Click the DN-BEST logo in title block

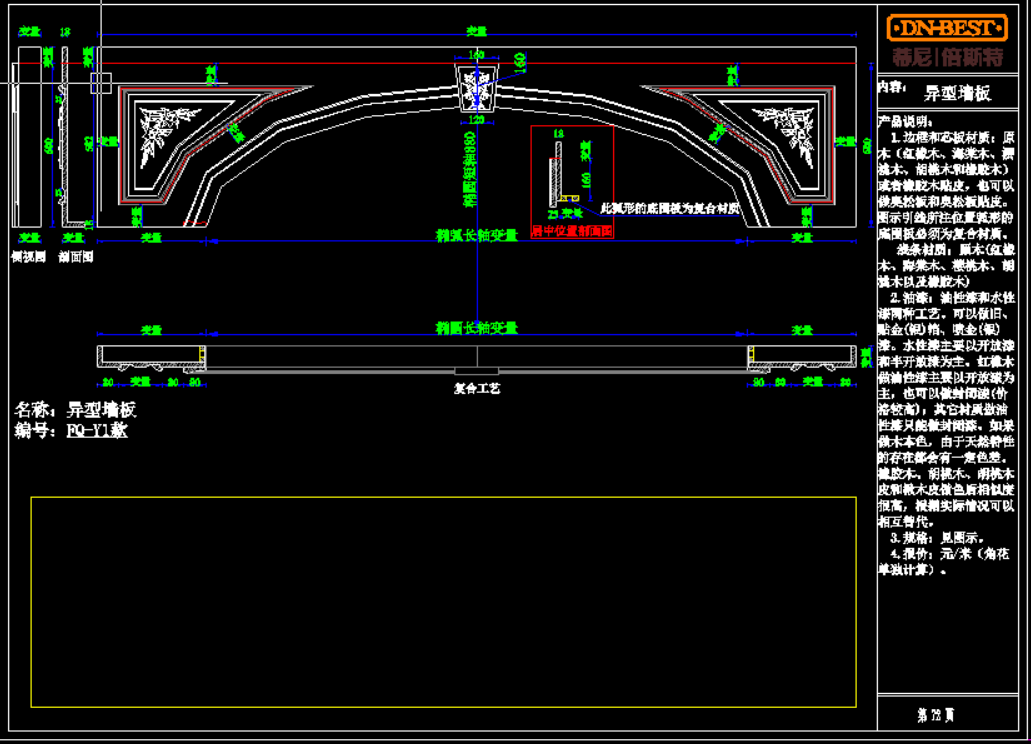point(946,28)
